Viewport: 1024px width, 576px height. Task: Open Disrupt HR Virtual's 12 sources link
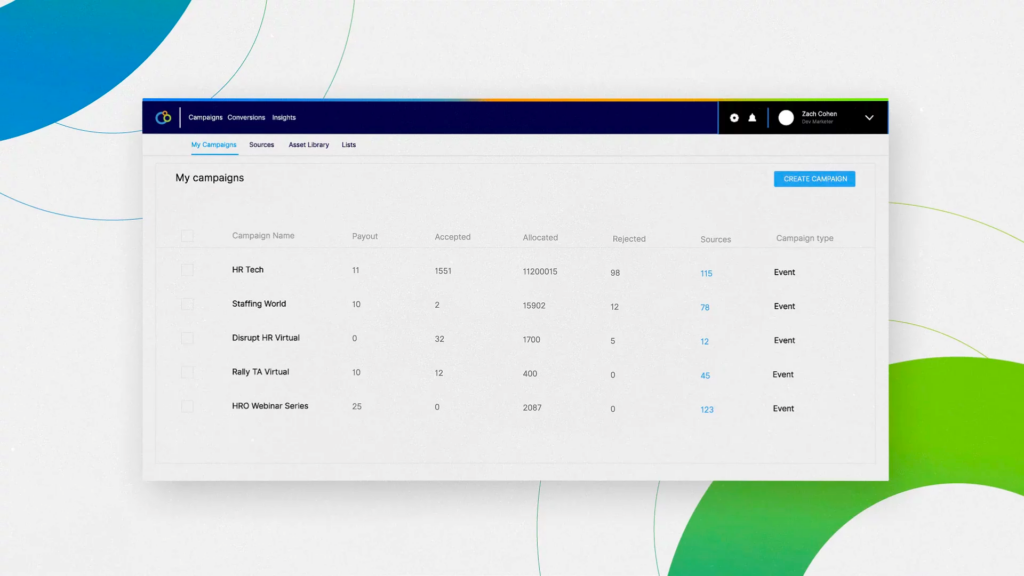[x=704, y=341]
